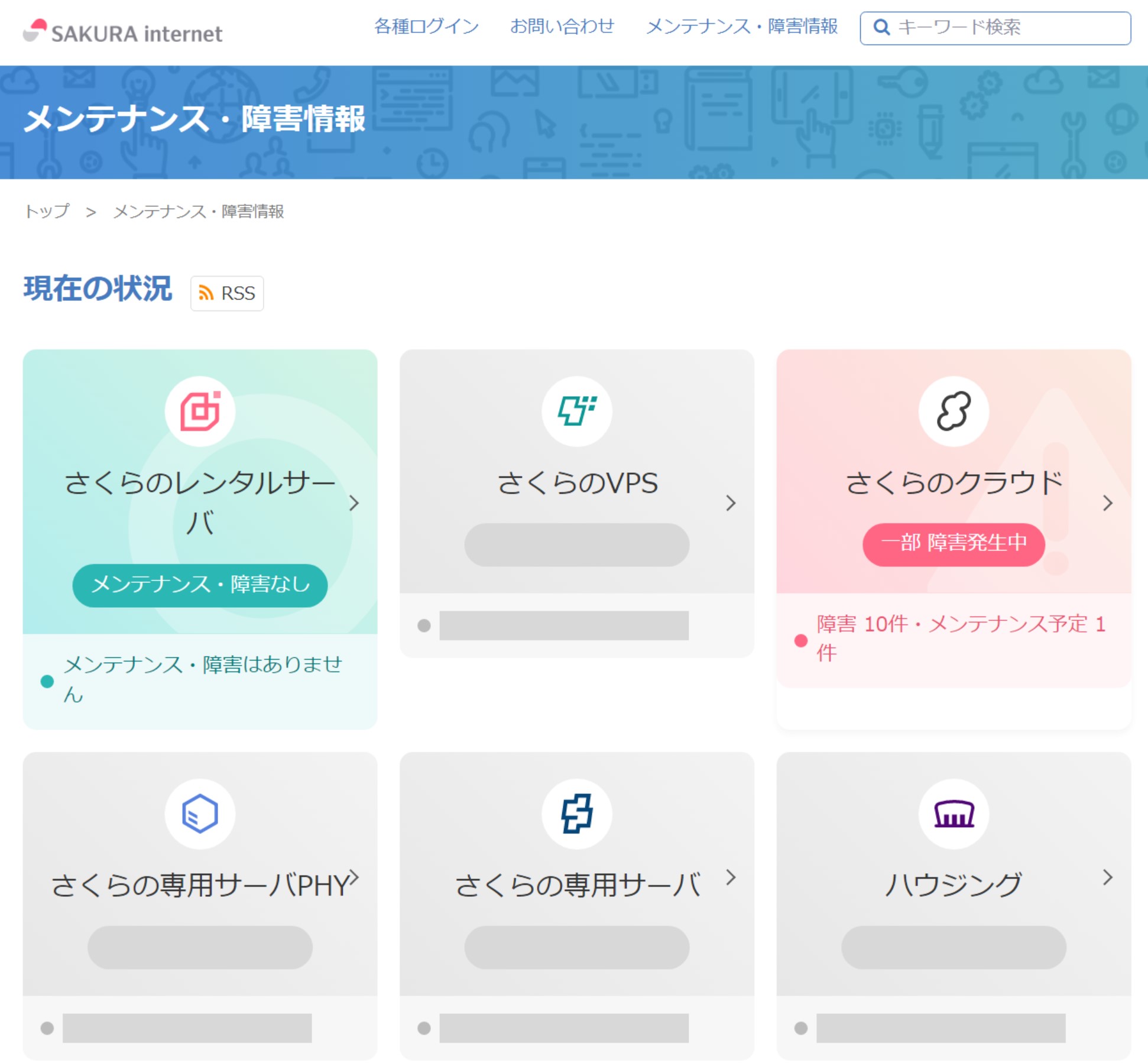This screenshot has width=1148, height=1063.
Task: Open メンテナンス・障害情報 in the header navigation
Action: pyautogui.click(x=742, y=27)
